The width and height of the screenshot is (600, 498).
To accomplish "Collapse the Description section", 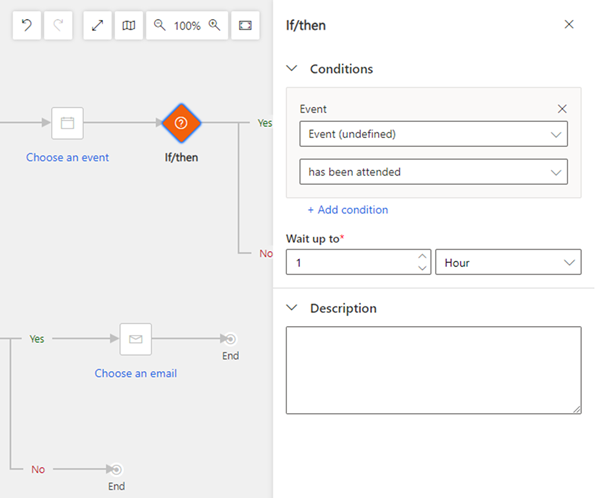I will (292, 308).
